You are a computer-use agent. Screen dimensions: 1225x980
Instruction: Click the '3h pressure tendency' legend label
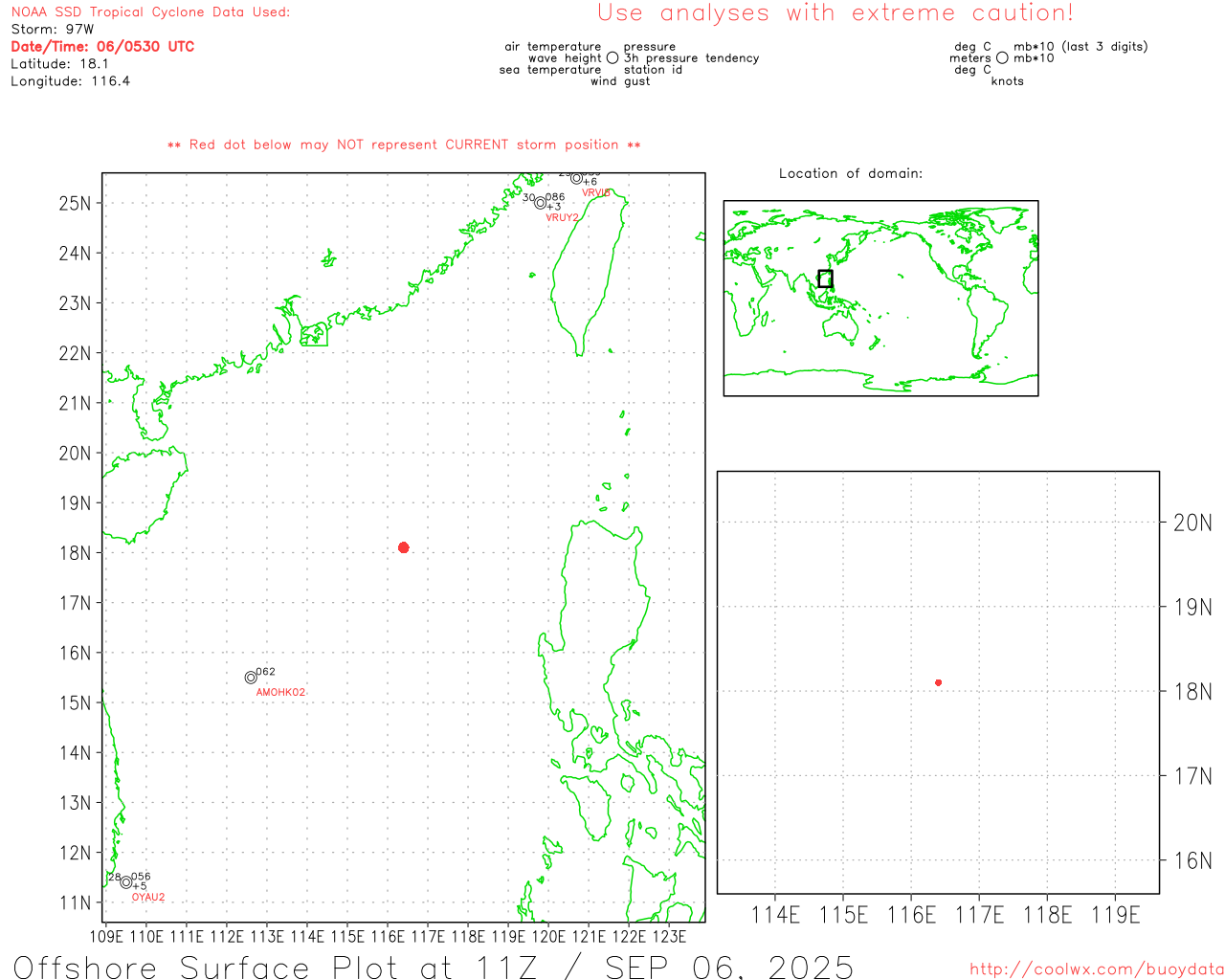pos(692,58)
